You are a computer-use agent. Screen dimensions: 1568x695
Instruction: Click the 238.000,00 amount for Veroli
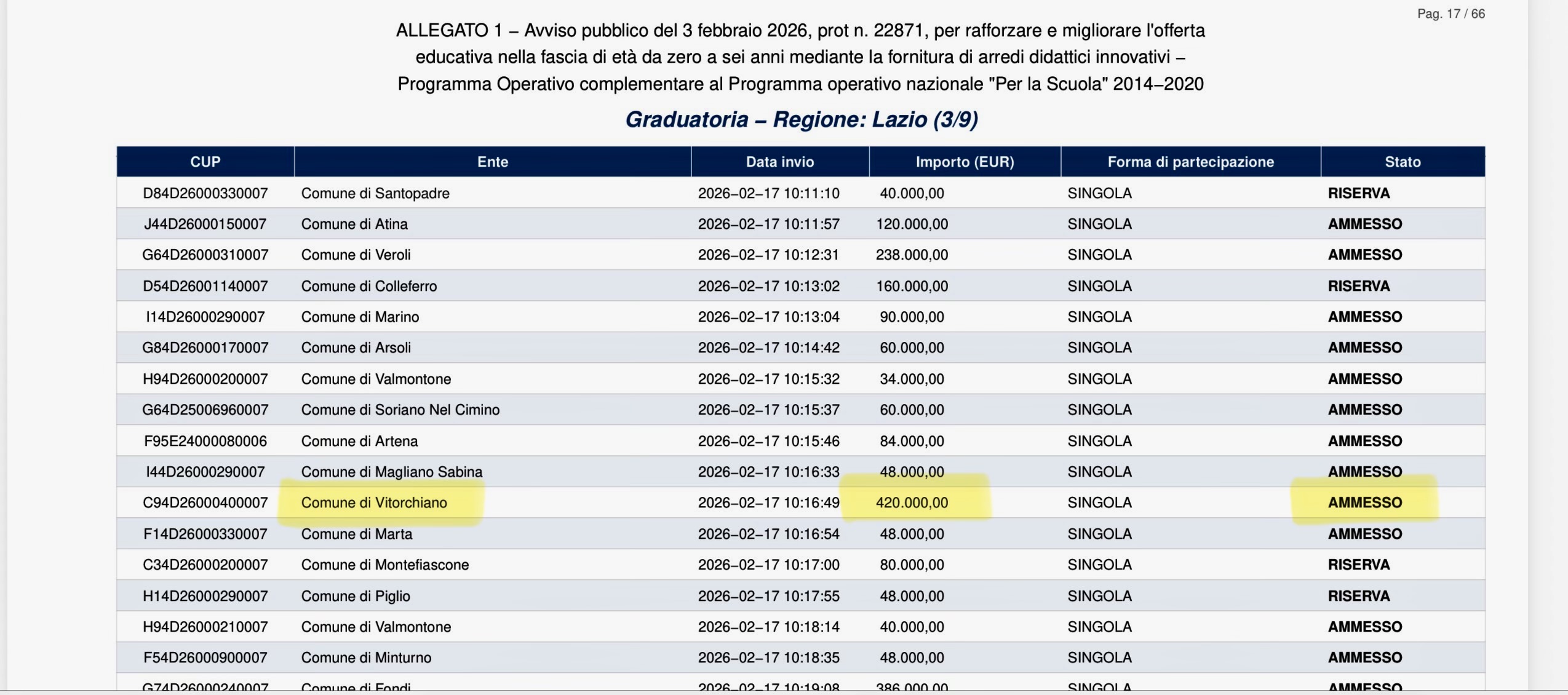point(912,255)
